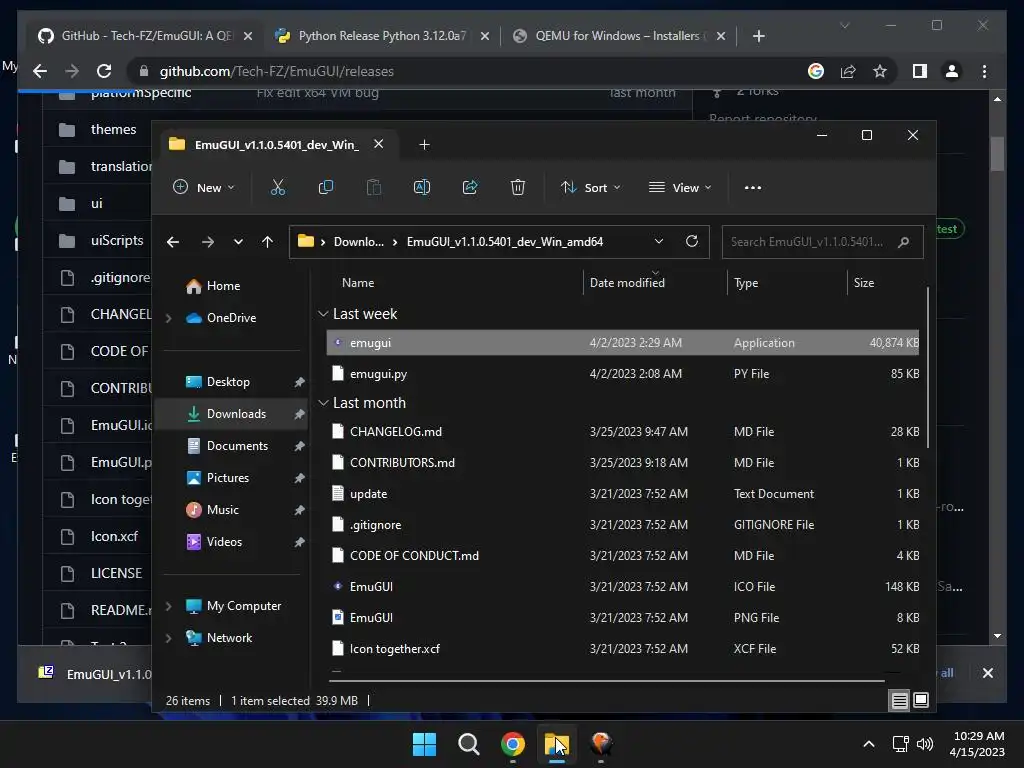The width and height of the screenshot is (1024, 768).
Task: Open Videos in navigation pane
Action: pos(224,542)
